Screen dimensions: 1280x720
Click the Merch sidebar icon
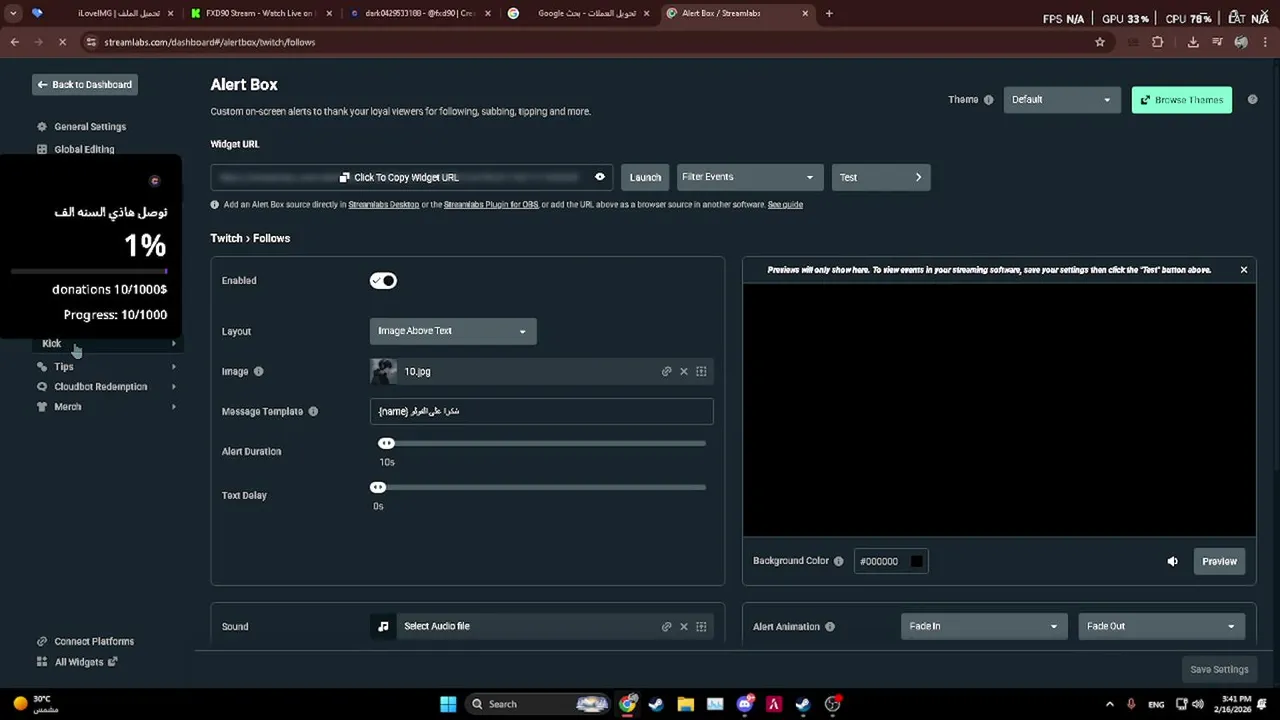42,406
